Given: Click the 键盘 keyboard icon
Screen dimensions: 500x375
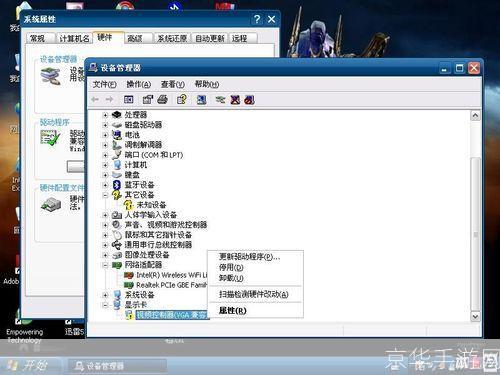Looking at the screenshot, I should [x=117, y=175].
